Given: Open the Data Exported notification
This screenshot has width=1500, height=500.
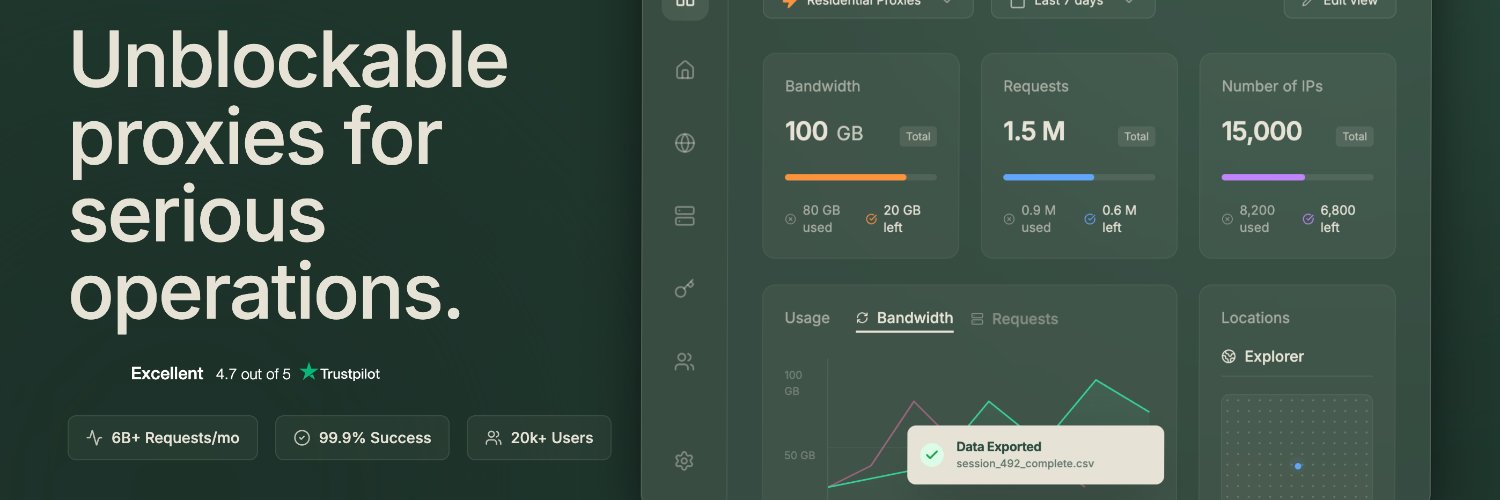Looking at the screenshot, I should pos(1035,455).
